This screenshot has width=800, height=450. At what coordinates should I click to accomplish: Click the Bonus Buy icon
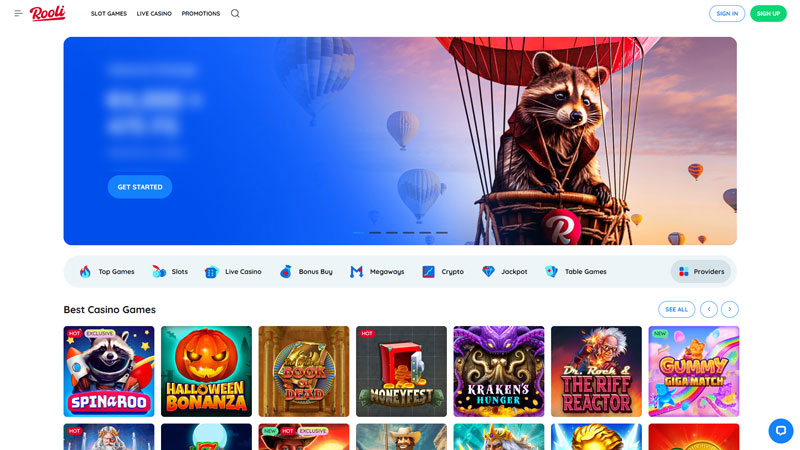coord(285,271)
